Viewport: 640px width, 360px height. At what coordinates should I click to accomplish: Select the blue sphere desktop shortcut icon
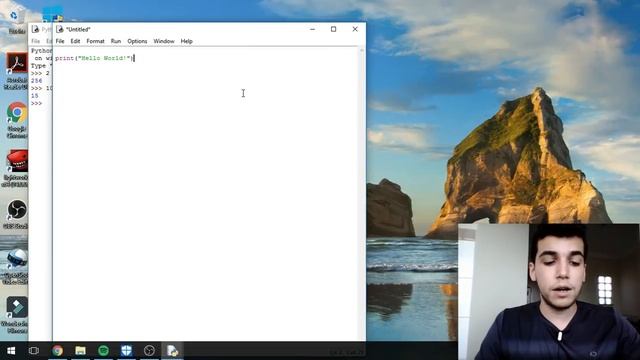tap(16, 266)
